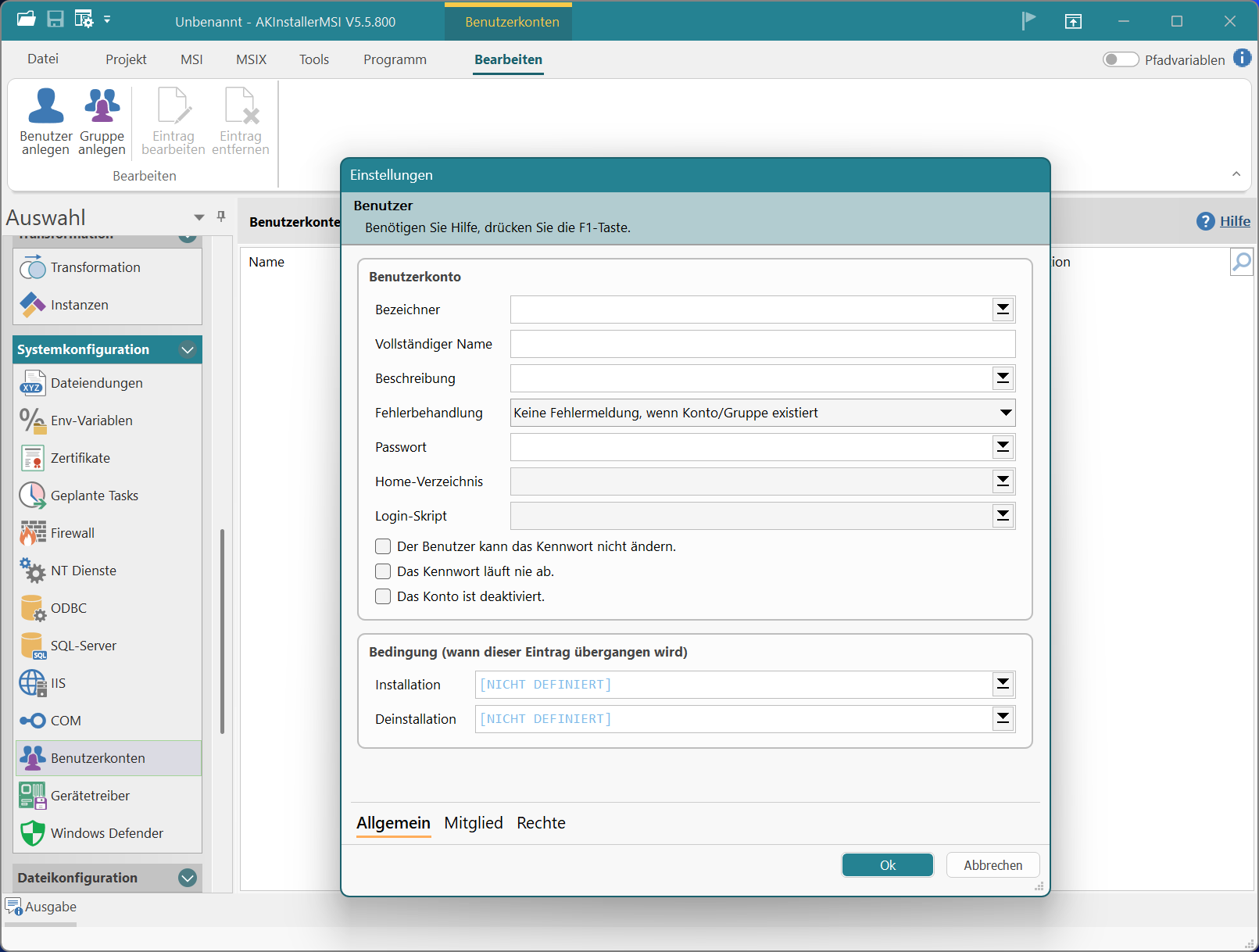Open the NT Dienste section

83,571
